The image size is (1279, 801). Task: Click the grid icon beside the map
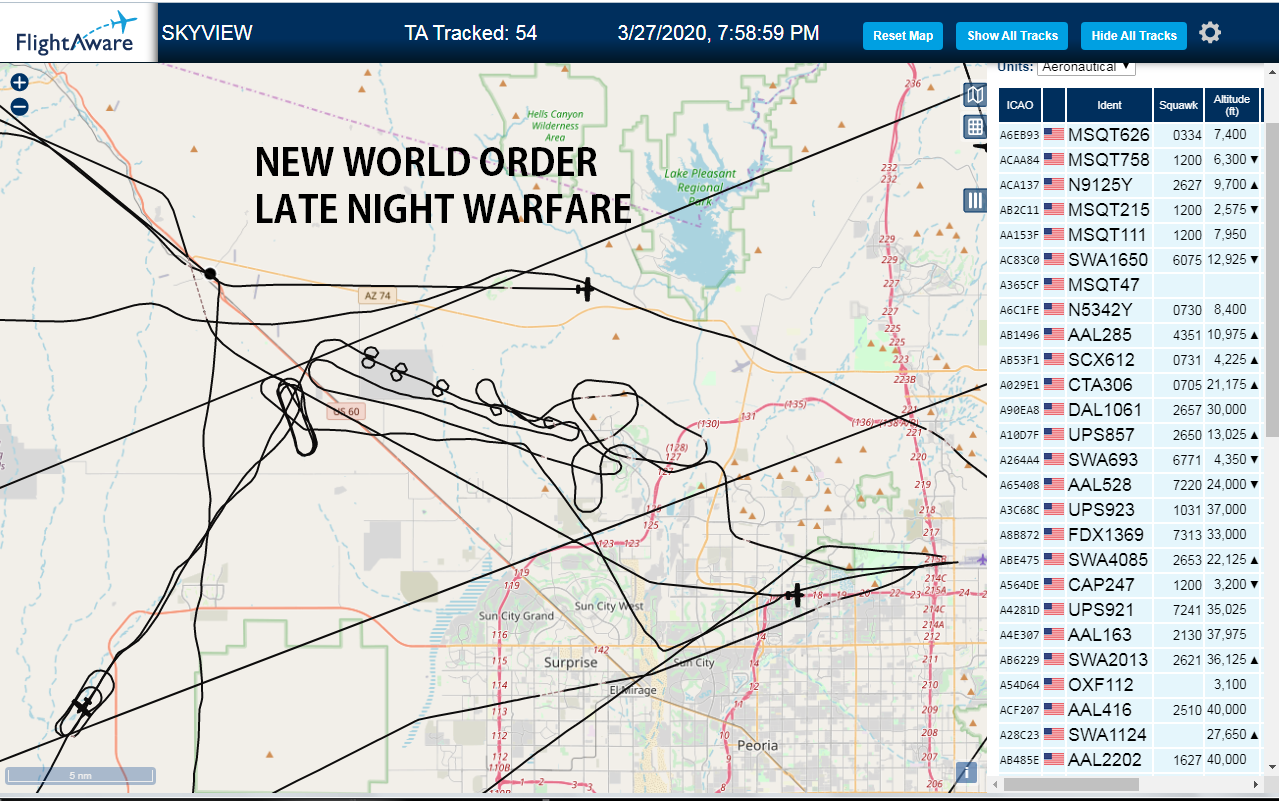tap(974, 126)
